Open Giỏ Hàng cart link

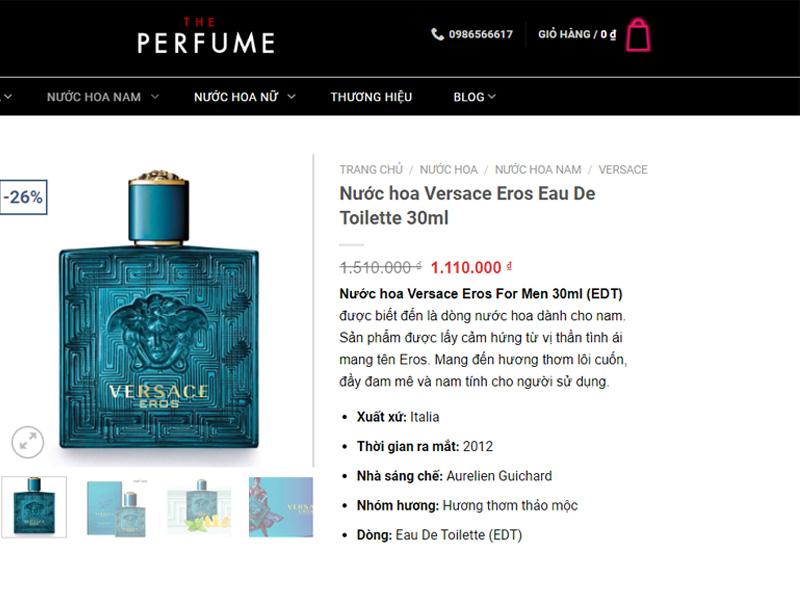(577, 34)
